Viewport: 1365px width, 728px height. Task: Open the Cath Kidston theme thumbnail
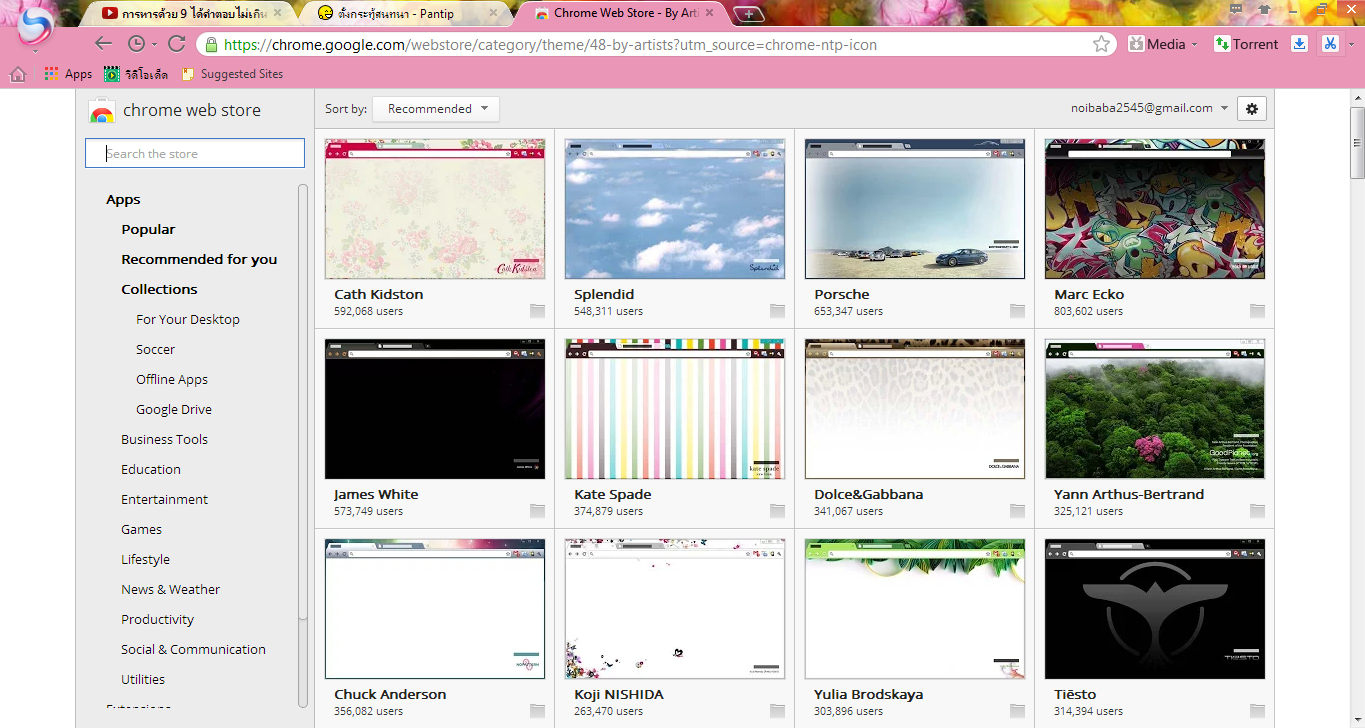click(435, 209)
